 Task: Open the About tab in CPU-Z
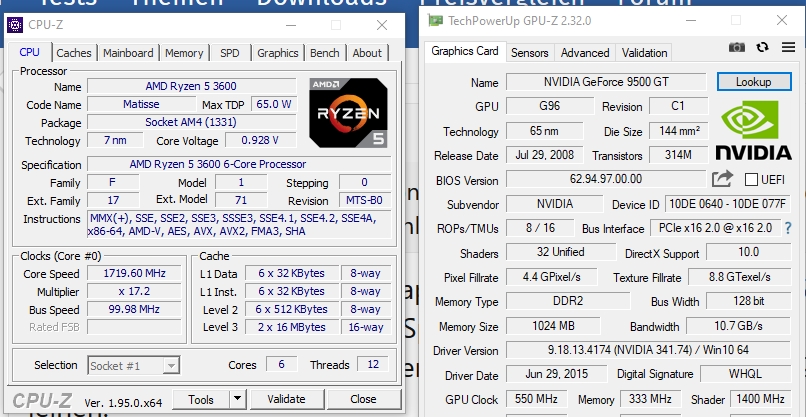tap(367, 53)
